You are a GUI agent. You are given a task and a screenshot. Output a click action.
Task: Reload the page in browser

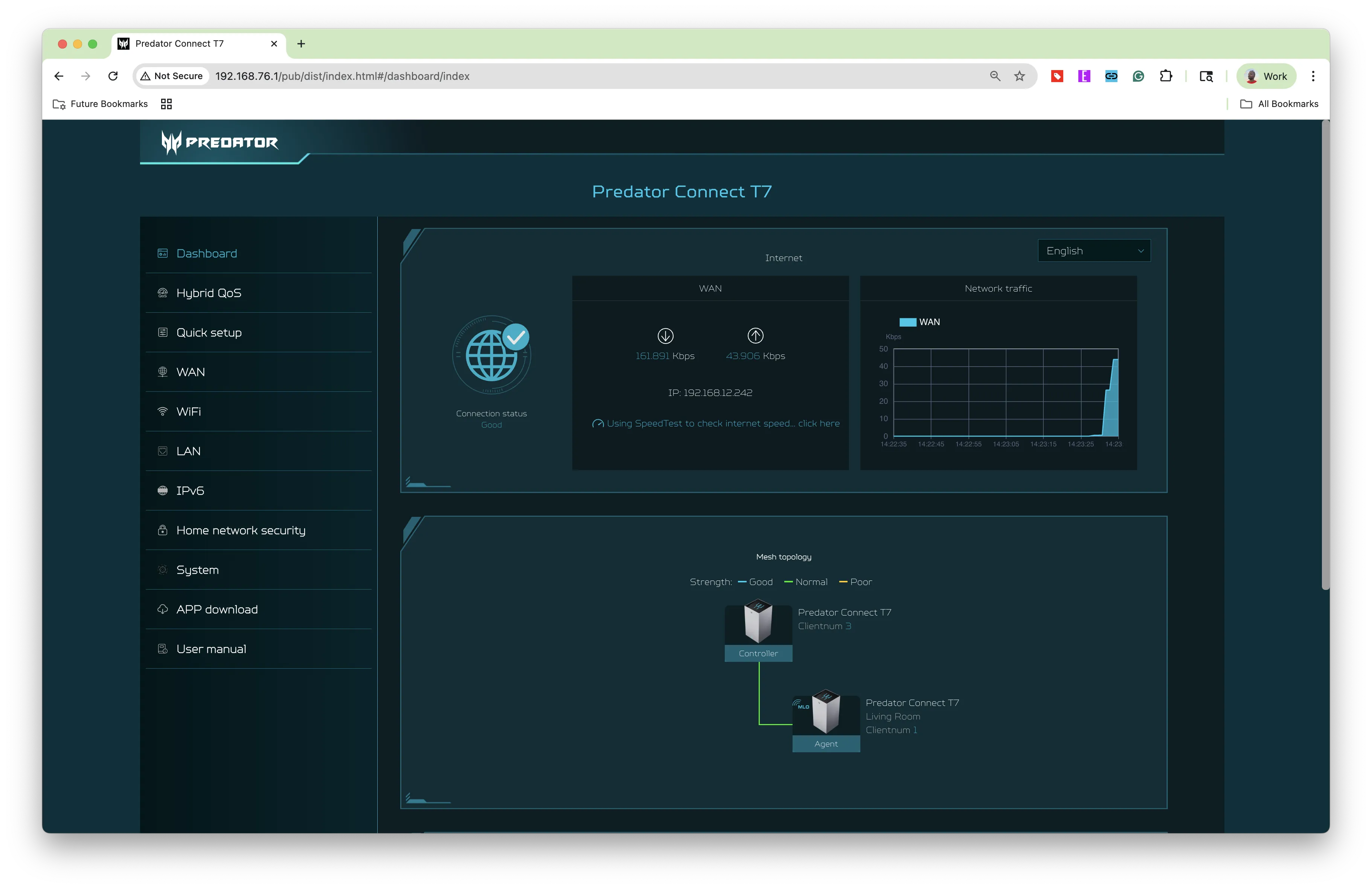point(113,76)
